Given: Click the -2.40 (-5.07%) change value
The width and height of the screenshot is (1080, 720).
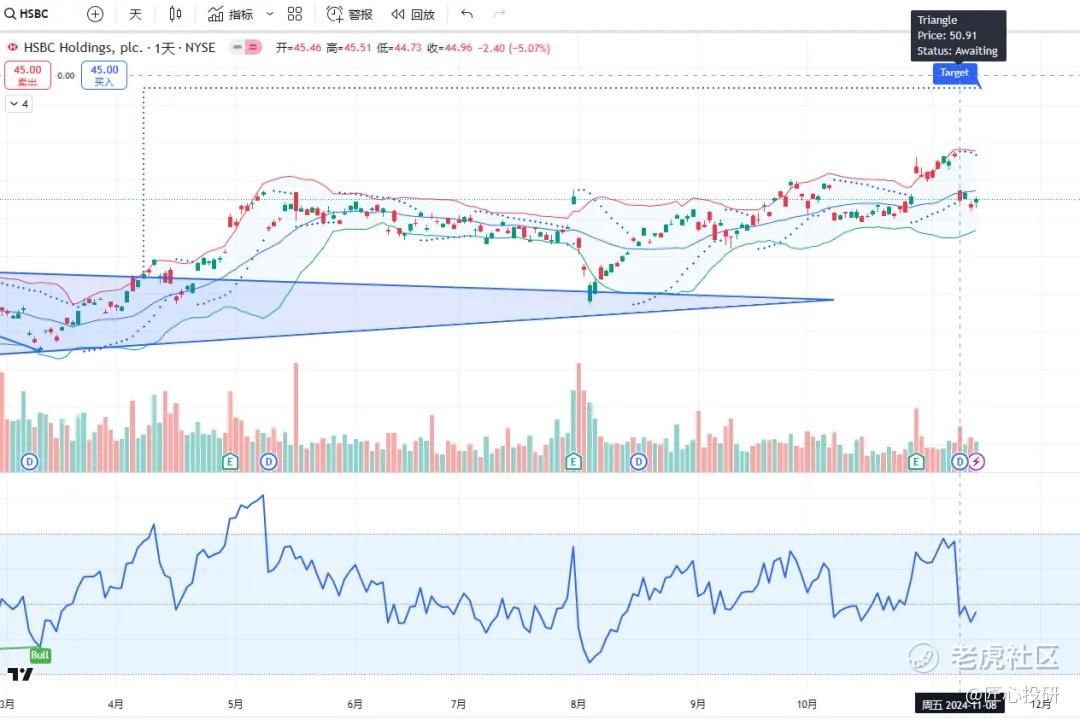Looking at the screenshot, I should click(x=514, y=48).
